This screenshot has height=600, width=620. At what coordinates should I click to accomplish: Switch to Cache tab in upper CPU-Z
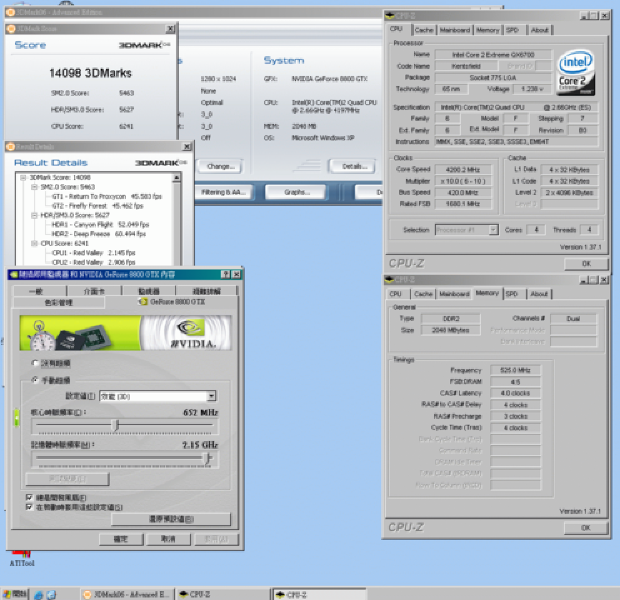point(424,30)
